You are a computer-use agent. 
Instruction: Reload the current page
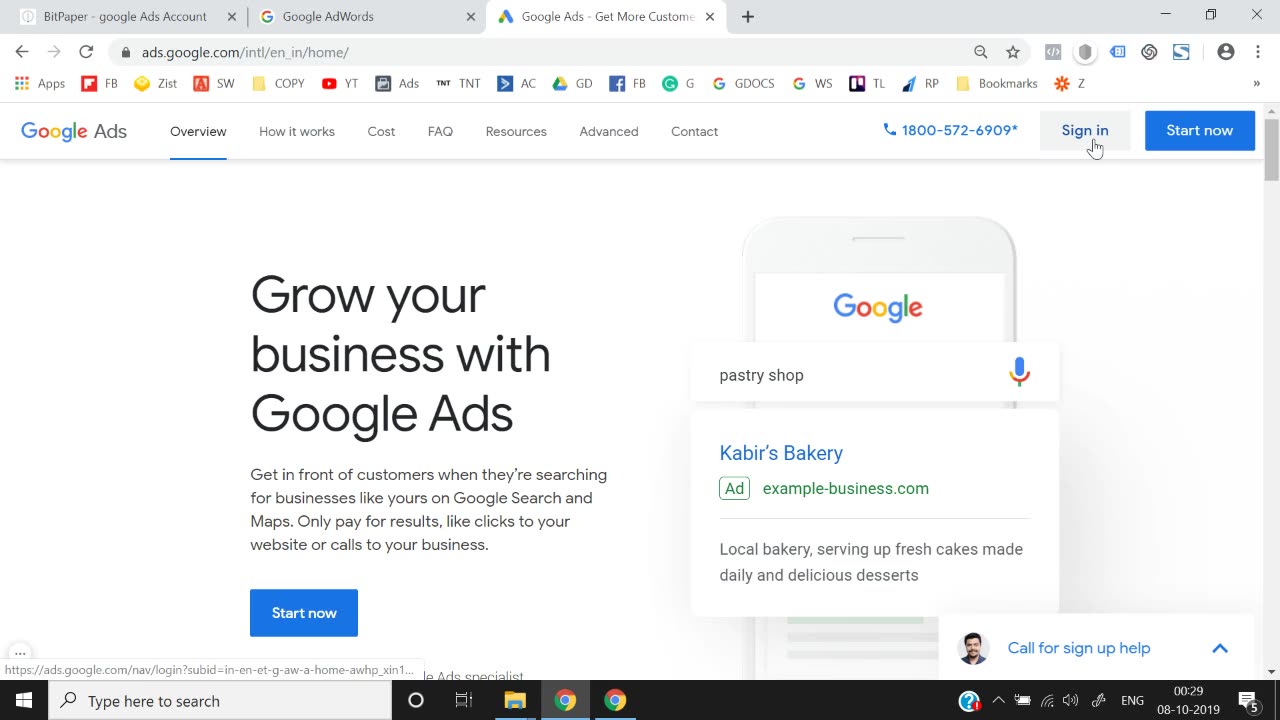click(x=86, y=52)
